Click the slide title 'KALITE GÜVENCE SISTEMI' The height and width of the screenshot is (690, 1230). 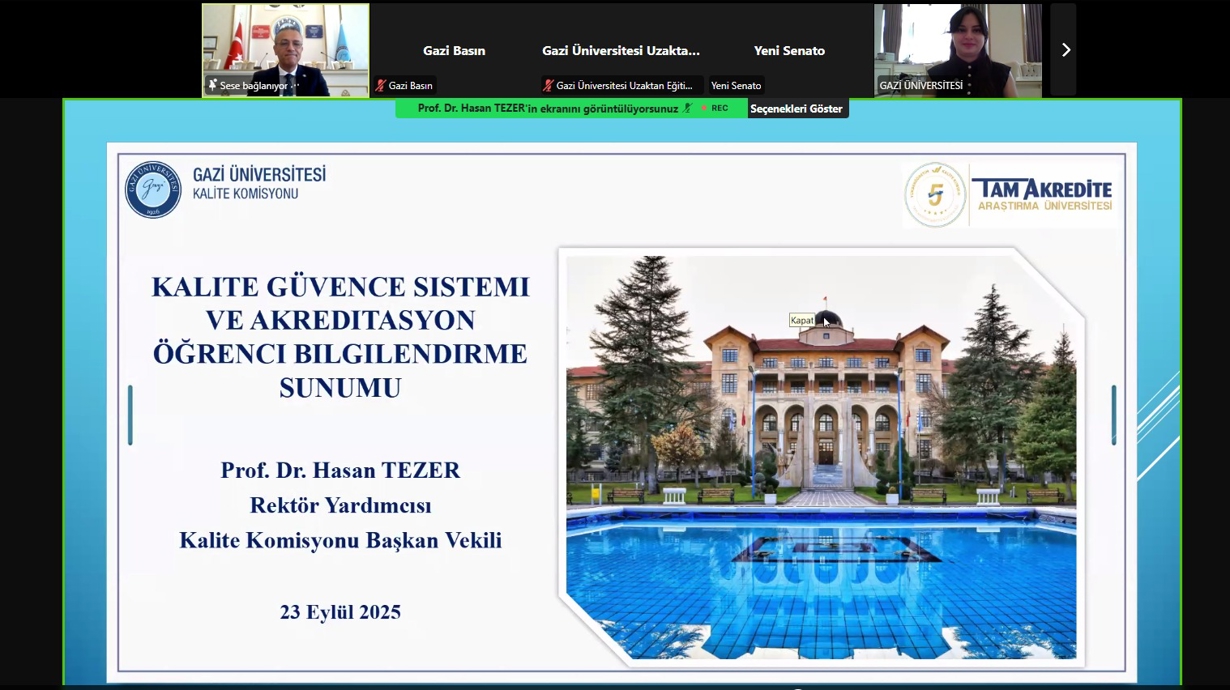[341, 287]
